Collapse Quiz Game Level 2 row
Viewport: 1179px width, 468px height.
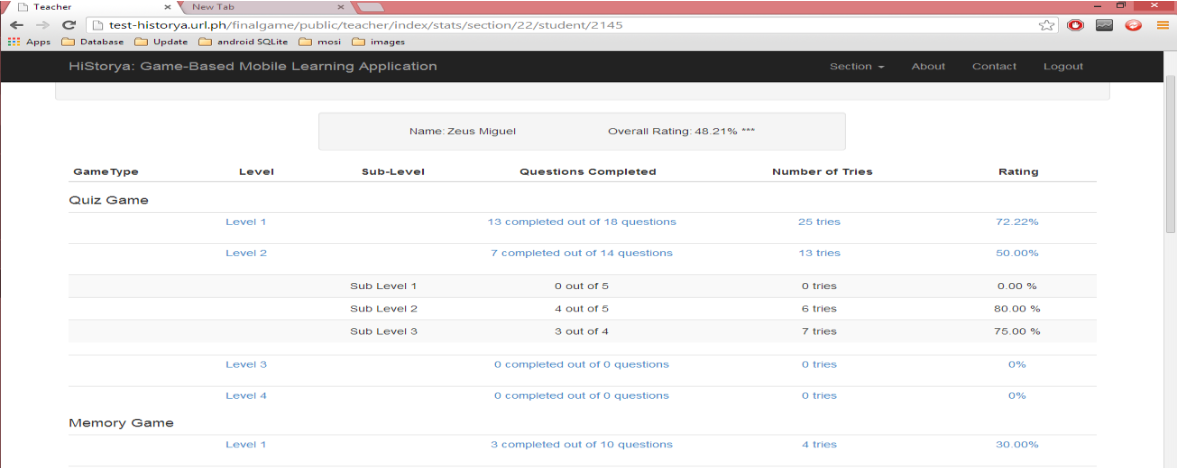[x=246, y=253]
